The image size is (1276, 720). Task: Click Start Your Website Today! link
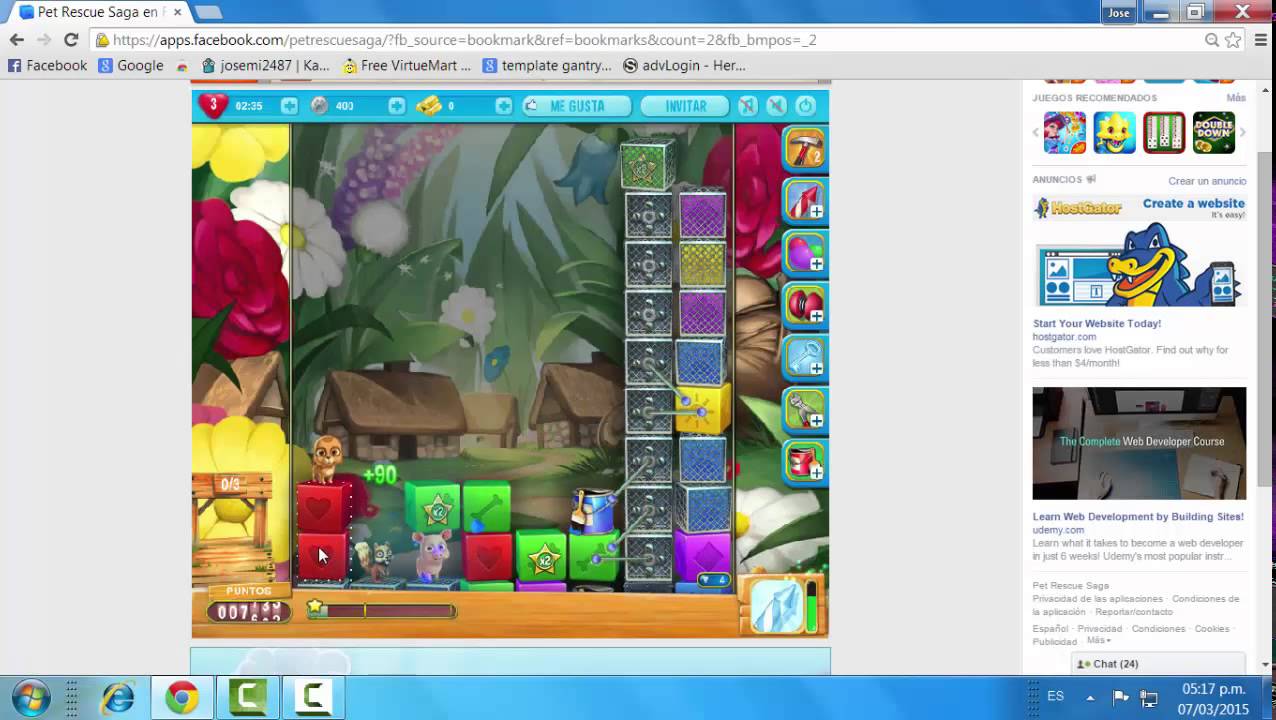point(1097,324)
